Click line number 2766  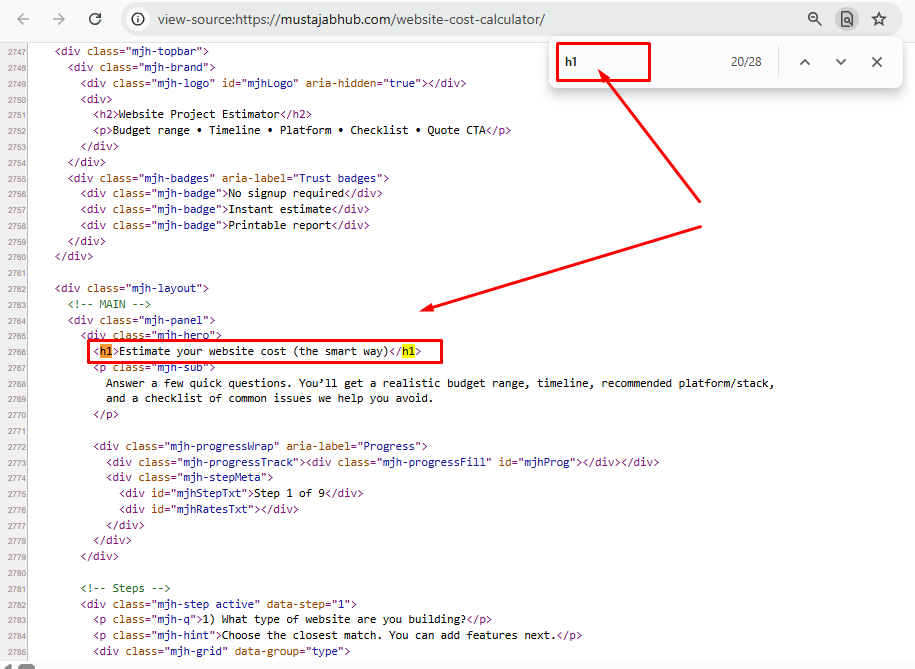17,352
